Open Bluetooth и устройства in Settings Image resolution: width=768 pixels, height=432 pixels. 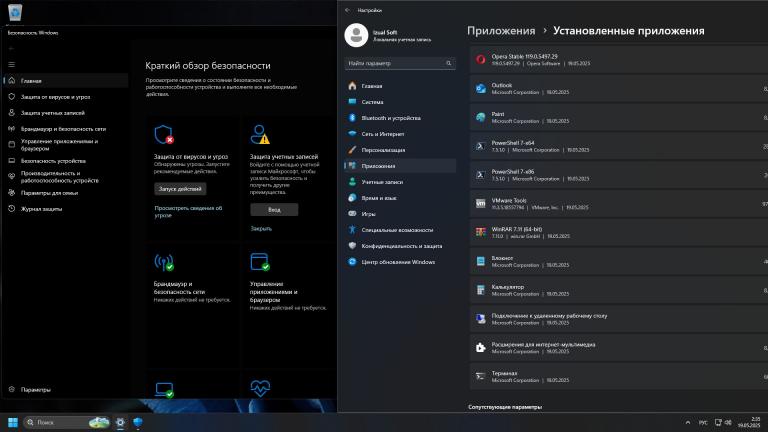pos(400,118)
